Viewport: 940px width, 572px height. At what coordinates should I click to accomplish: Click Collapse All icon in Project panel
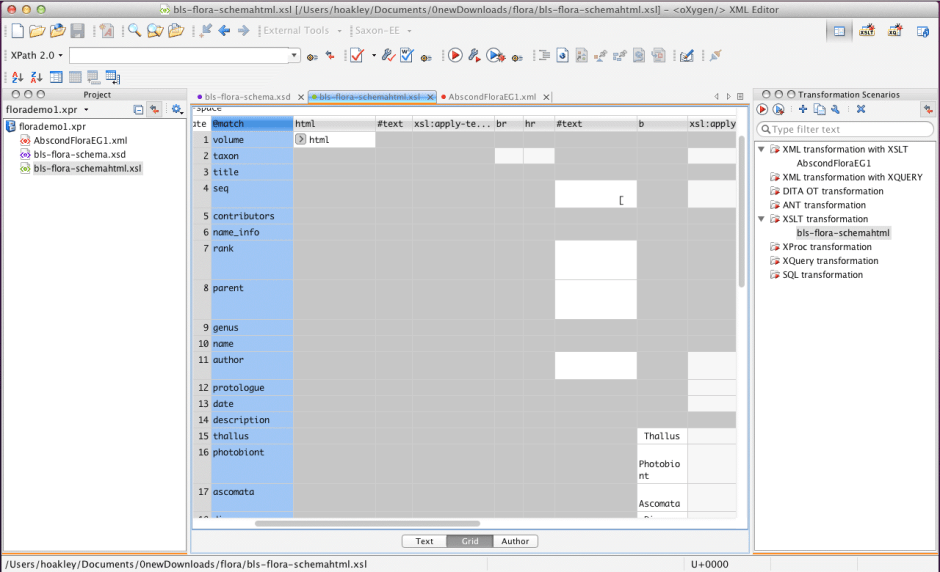(x=138, y=110)
